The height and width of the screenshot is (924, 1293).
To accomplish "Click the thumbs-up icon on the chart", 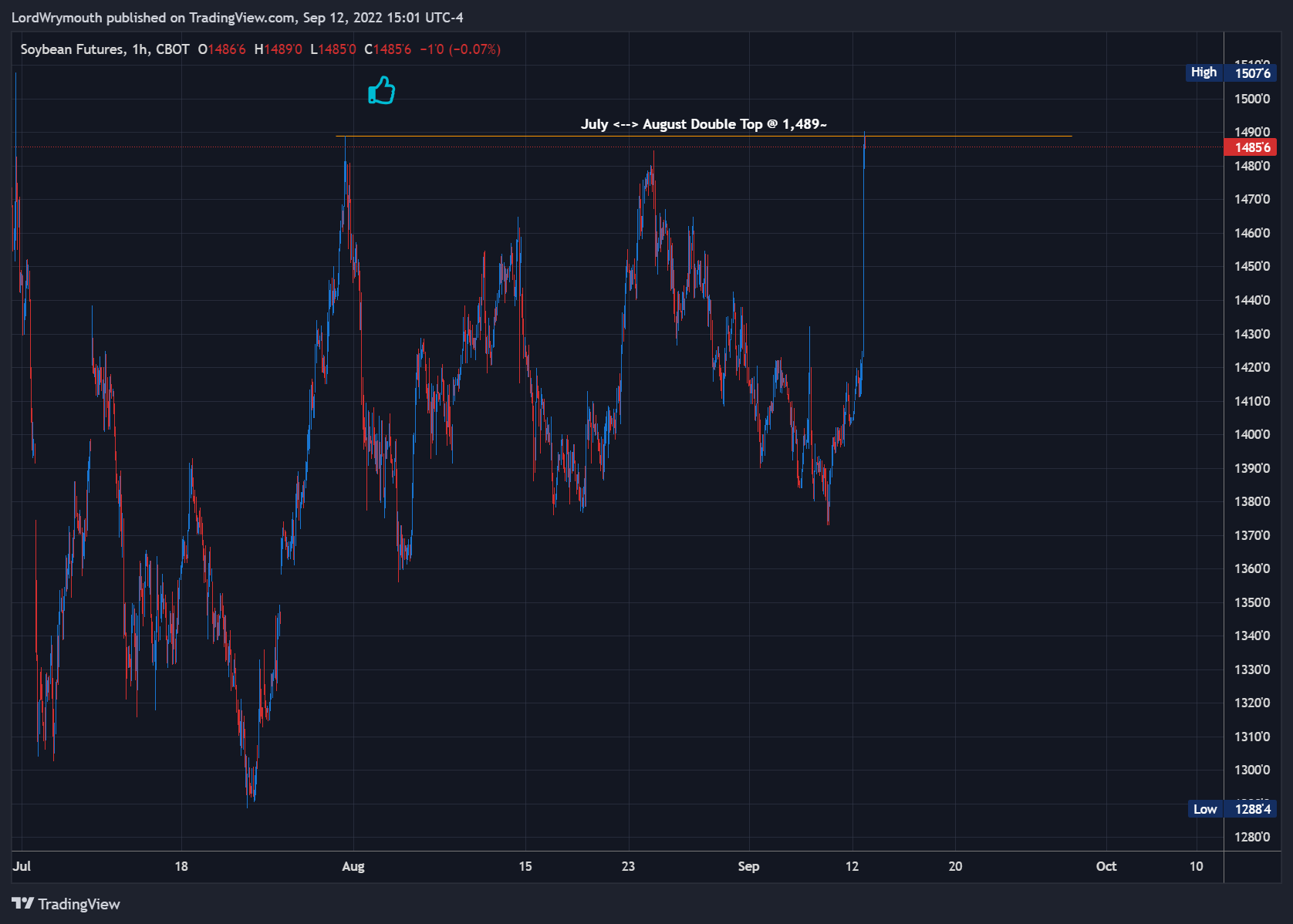I will pos(382,90).
